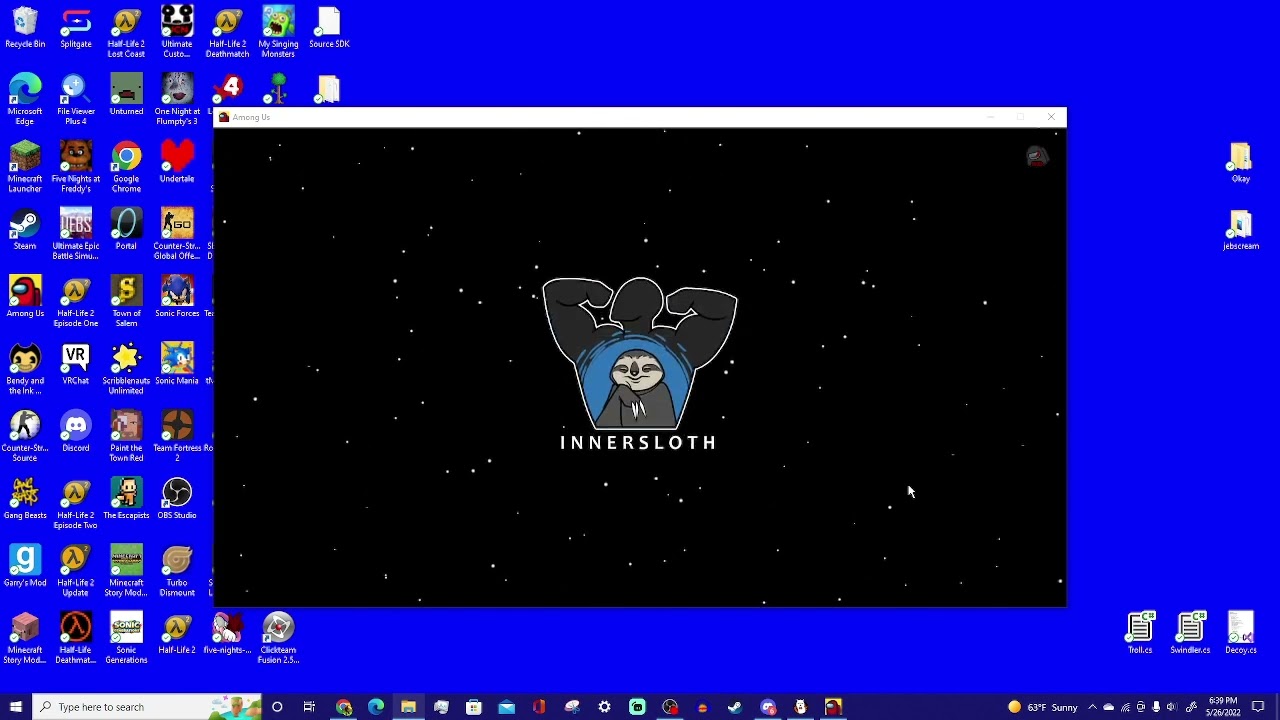This screenshot has height=720, width=1280.
Task: Select the My Singing Monsters icon
Action: pyautogui.click(x=278, y=32)
